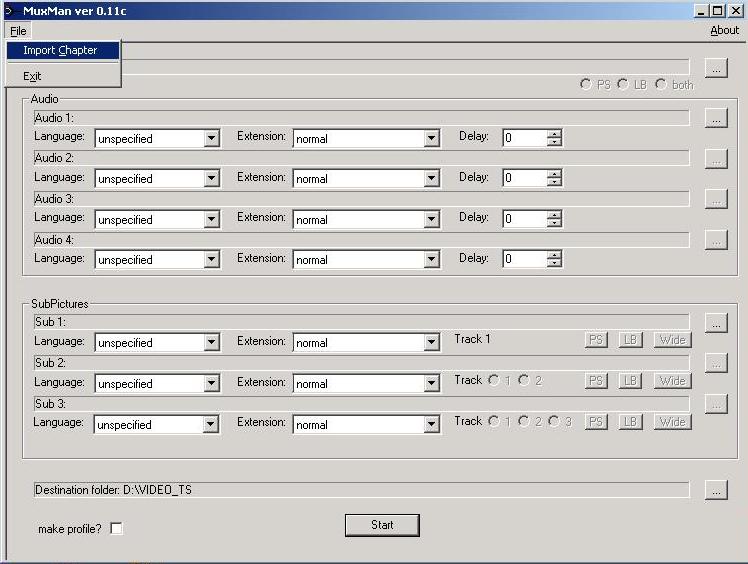Click the MuxMan title bar icon

pos(10,10)
